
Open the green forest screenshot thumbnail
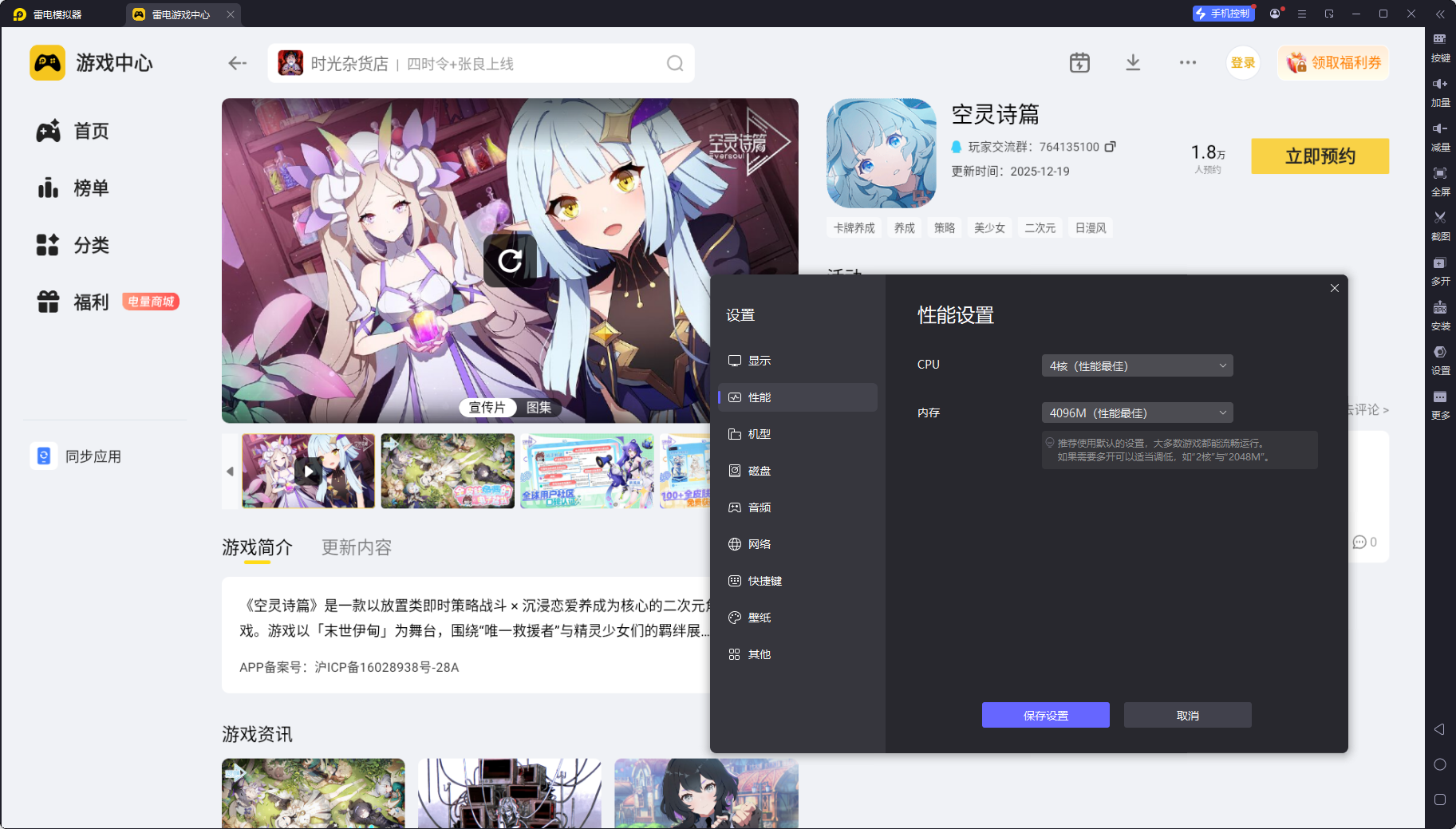click(448, 471)
